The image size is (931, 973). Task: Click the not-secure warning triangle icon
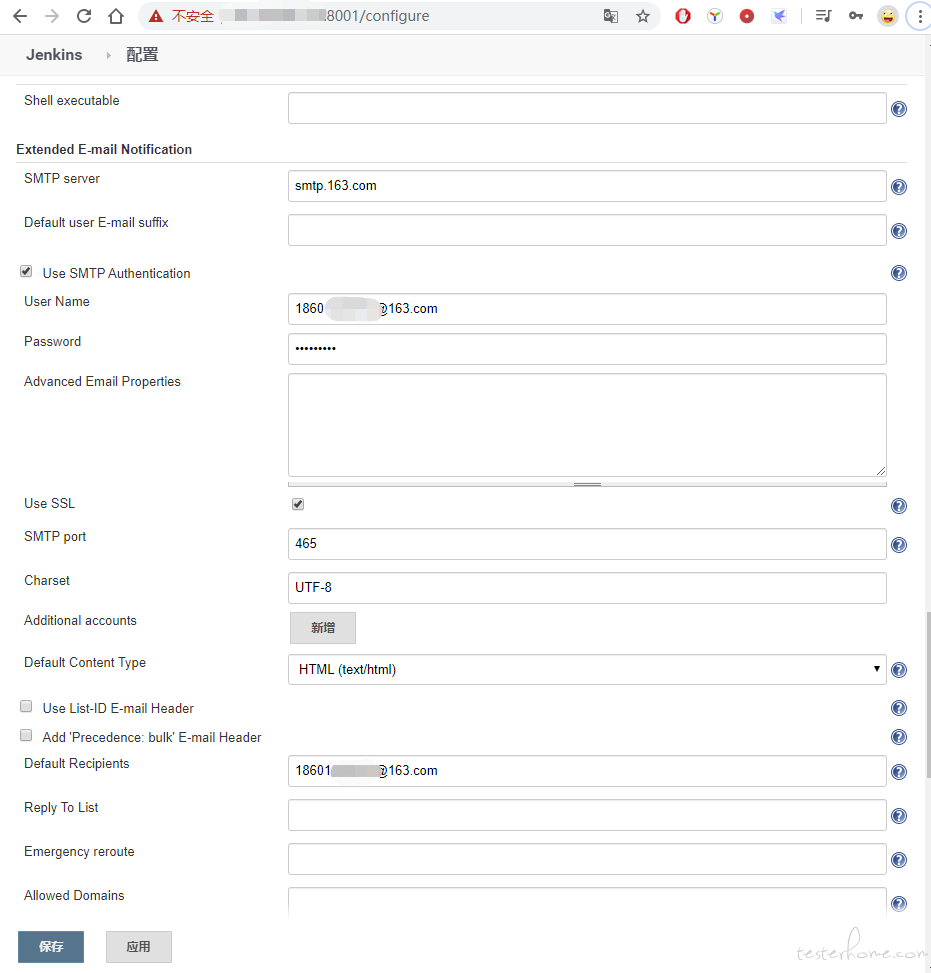(156, 16)
